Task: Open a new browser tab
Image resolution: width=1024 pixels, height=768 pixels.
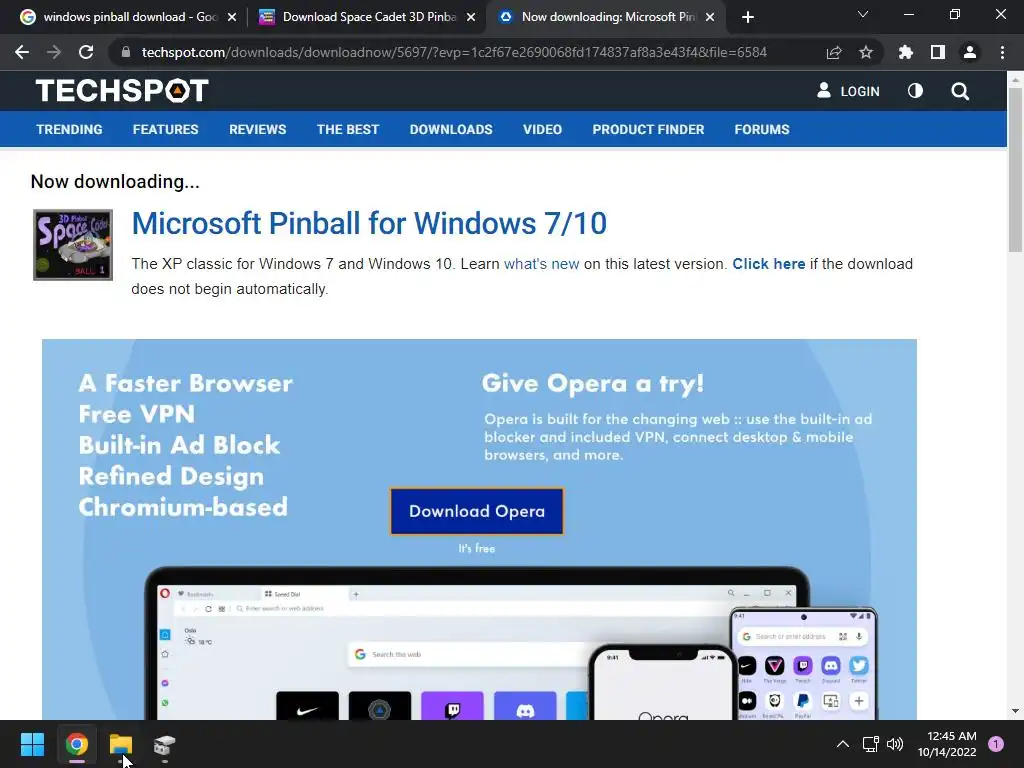Action: 748,17
